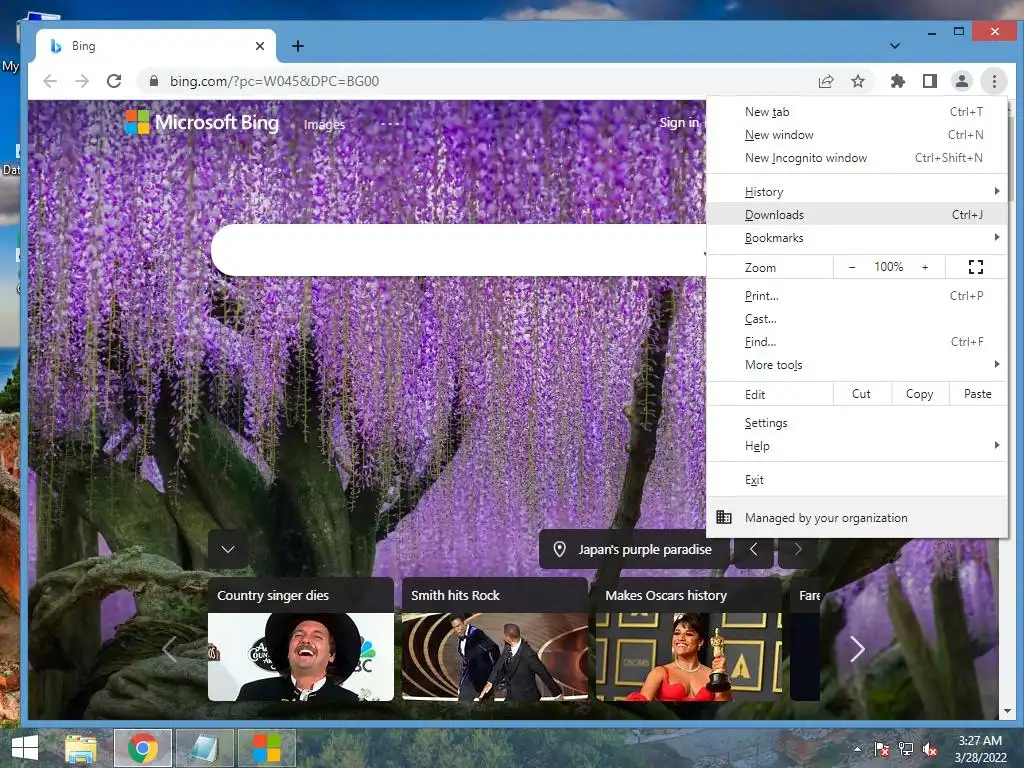Screen dimensions: 1024x768
Task: Enter full screen via zoom row icon
Action: (976, 267)
